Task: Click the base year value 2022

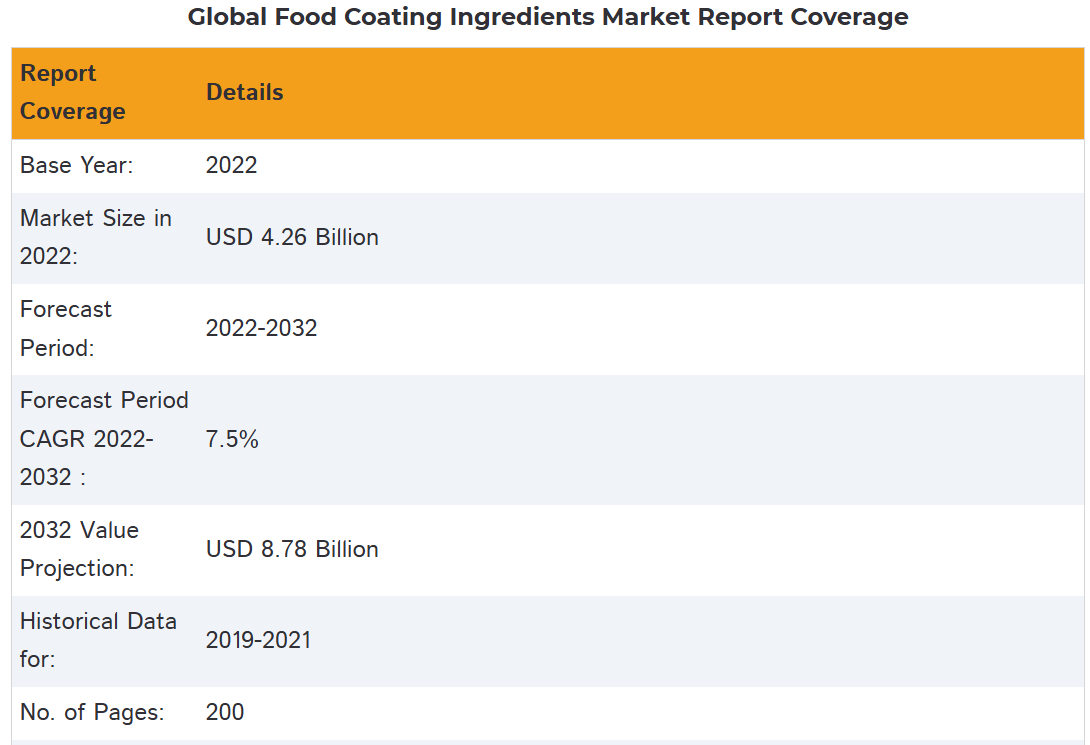Action: (x=231, y=165)
